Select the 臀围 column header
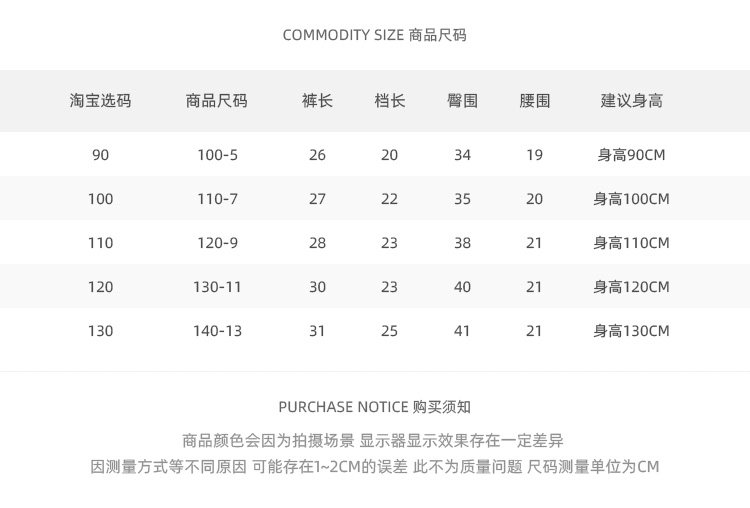Image resolution: width=750 pixels, height=508 pixels. coord(462,101)
